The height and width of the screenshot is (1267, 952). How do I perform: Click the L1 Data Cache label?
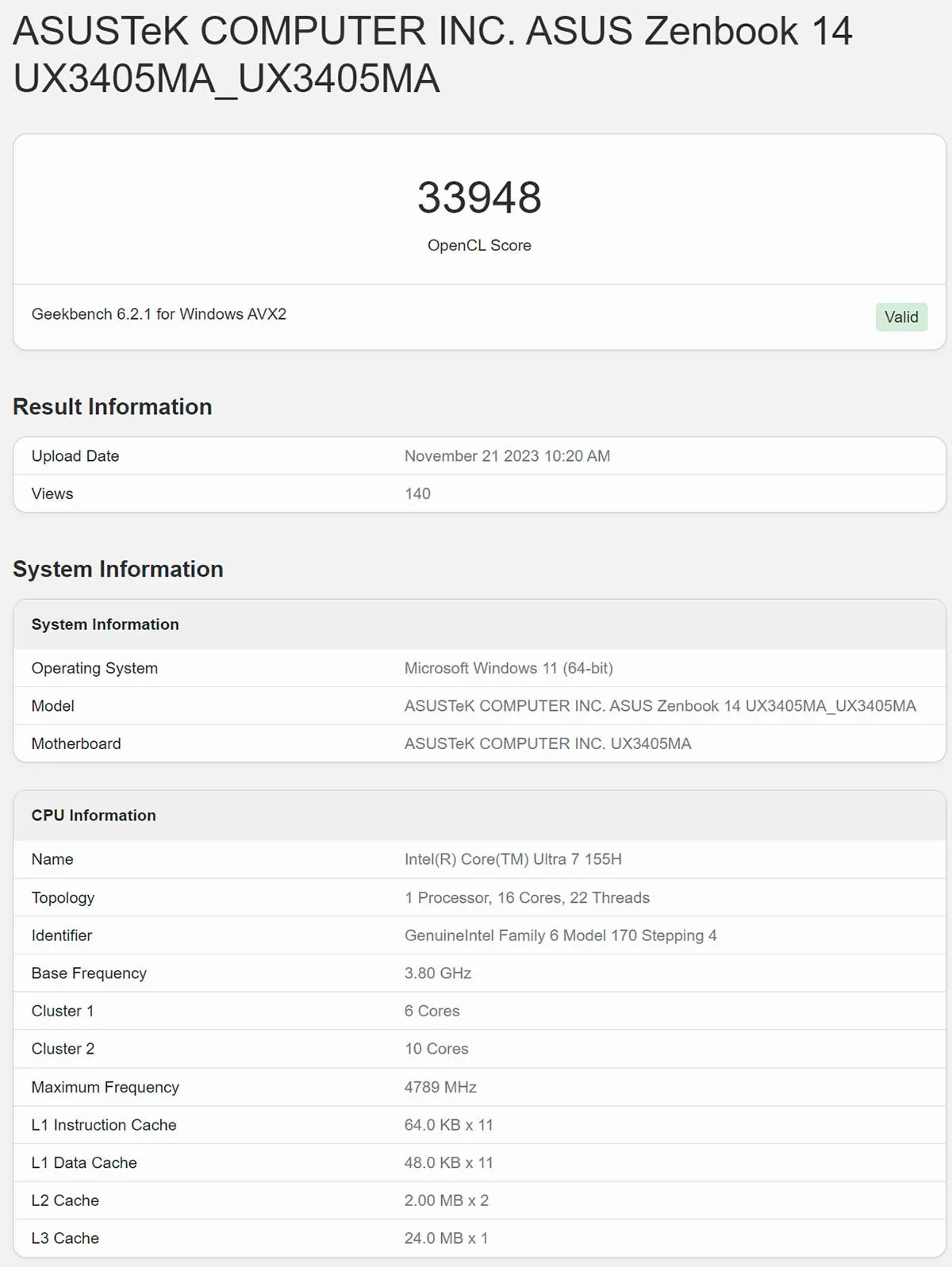(x=84, y=1162)
